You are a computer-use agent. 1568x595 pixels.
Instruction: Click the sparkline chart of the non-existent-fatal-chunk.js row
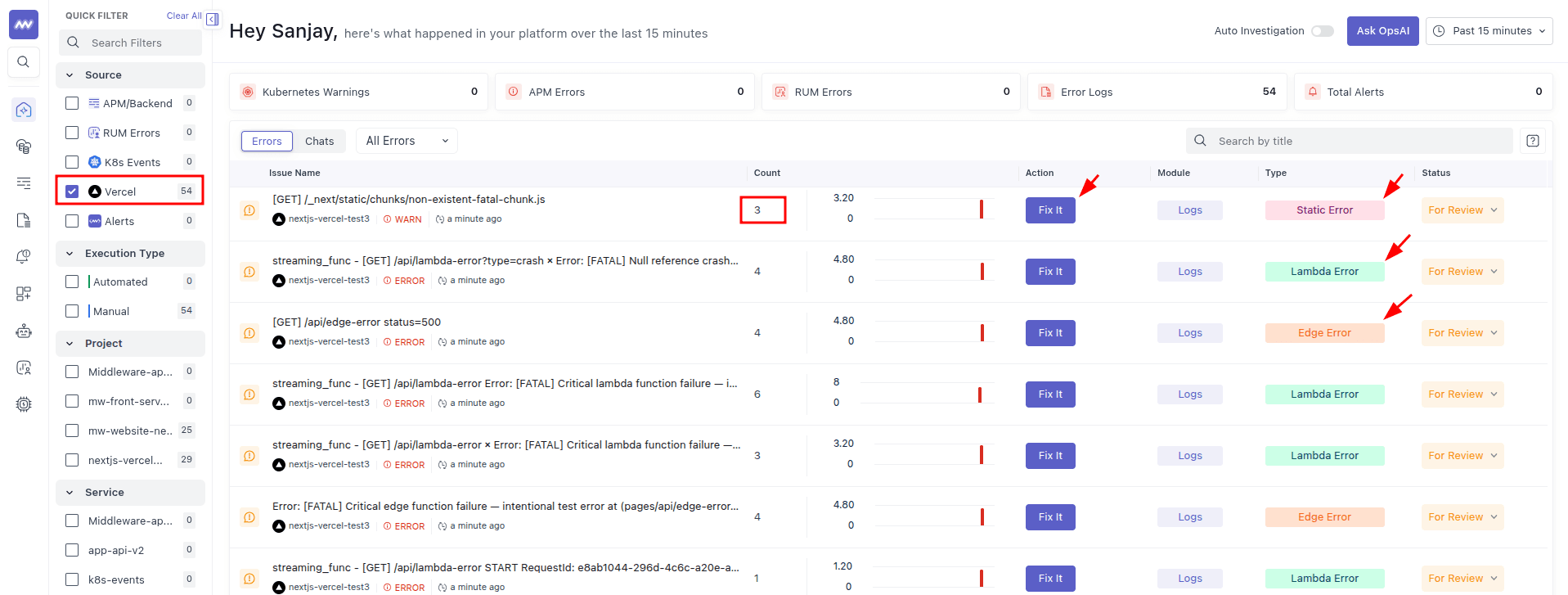932,209
